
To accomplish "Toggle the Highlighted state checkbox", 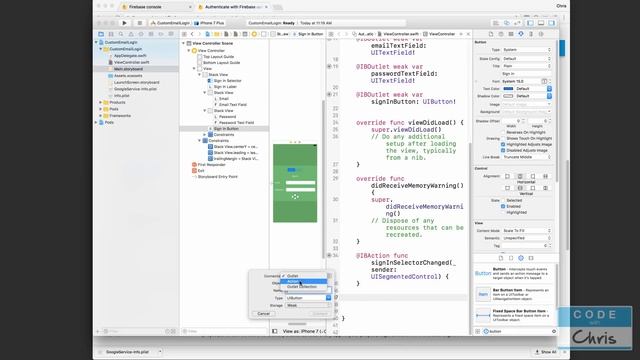I will point(503,213).
